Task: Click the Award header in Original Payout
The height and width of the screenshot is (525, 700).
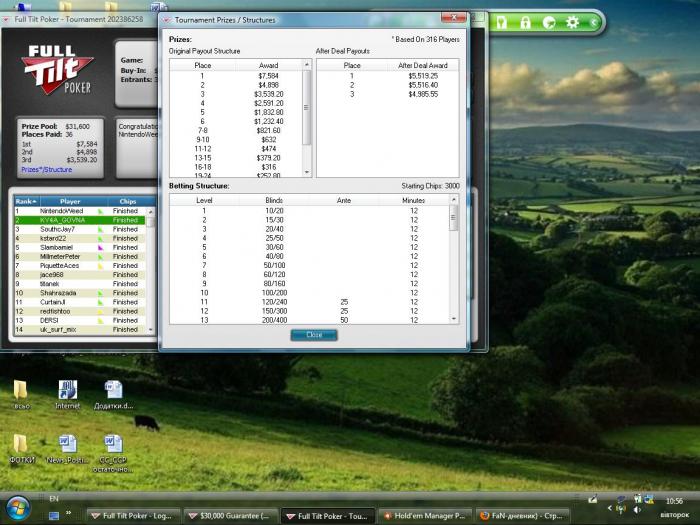Action: (x=268, y=65)
